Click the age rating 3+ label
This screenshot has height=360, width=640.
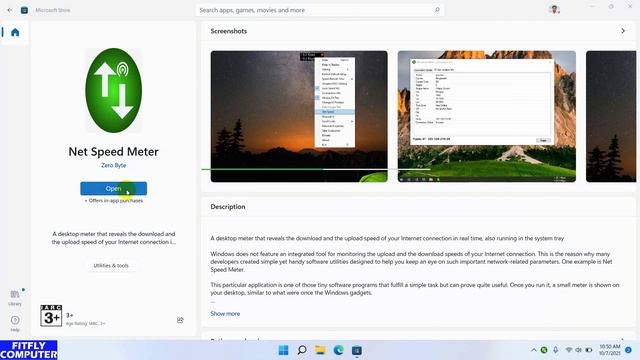(70, 315)
